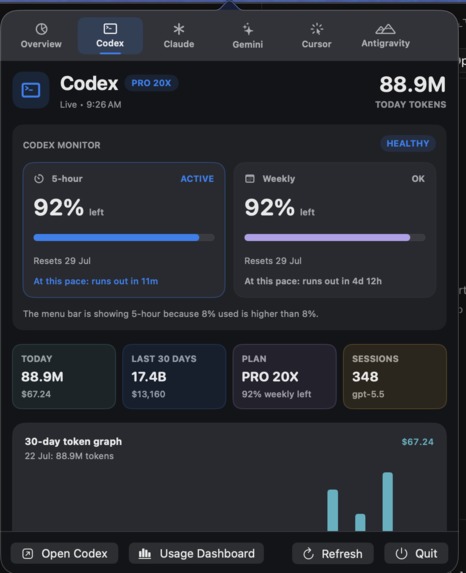The height and width of the screenshot is (573, 466).
Task: Switch to the Gemini tab
Action: 247,36
